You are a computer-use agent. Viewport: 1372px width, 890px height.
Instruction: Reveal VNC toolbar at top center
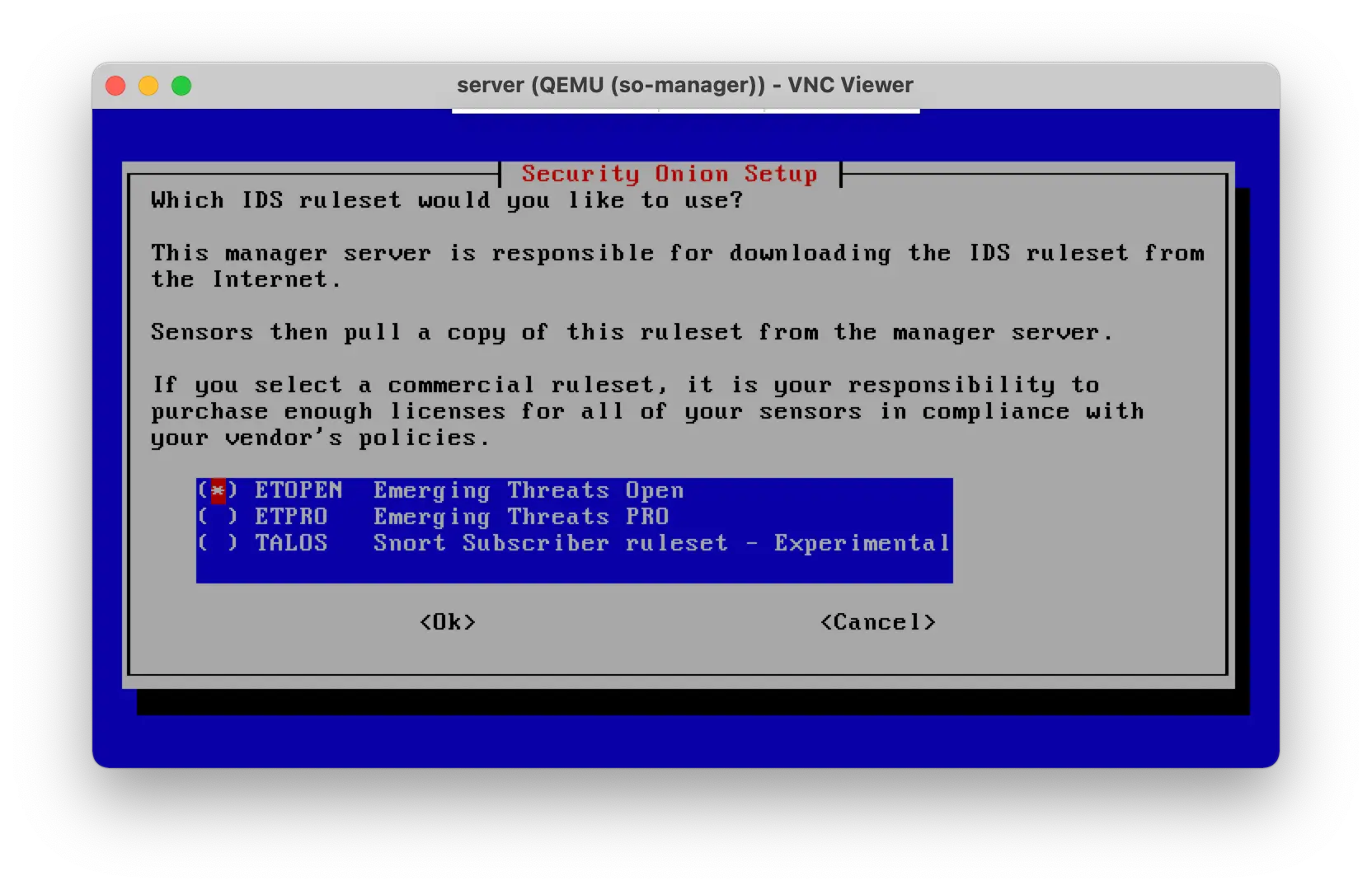coord(686,110)
